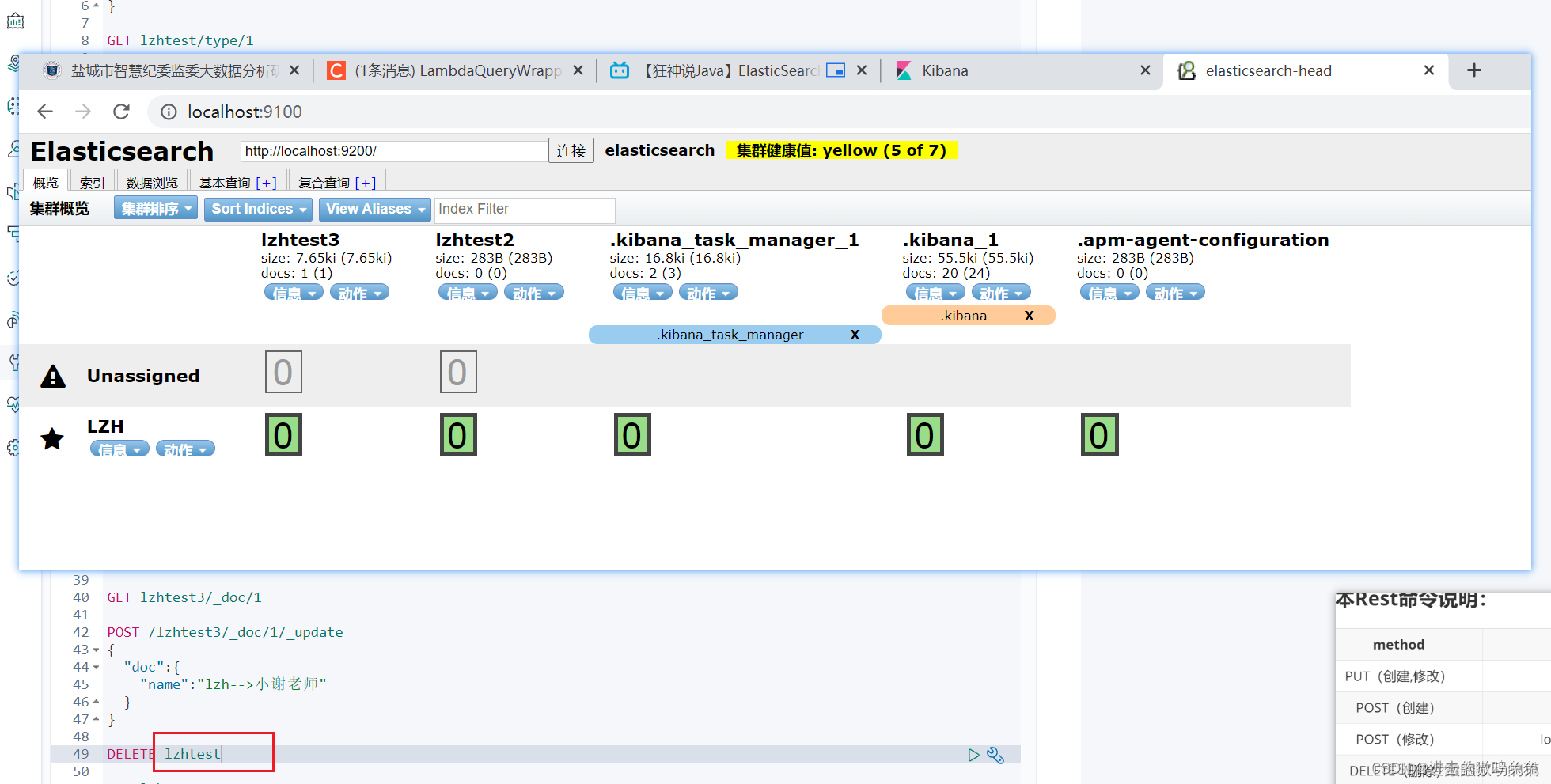1551x784 pixels.
Task: Click line 42 POST _update request in Kibana
Action: (226, 632)
